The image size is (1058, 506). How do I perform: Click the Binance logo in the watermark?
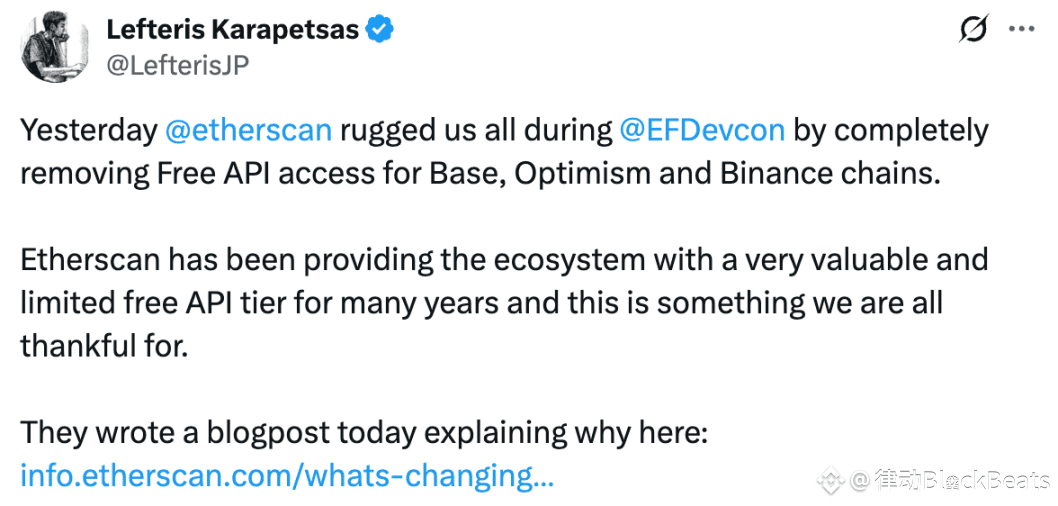coord(832,481)
